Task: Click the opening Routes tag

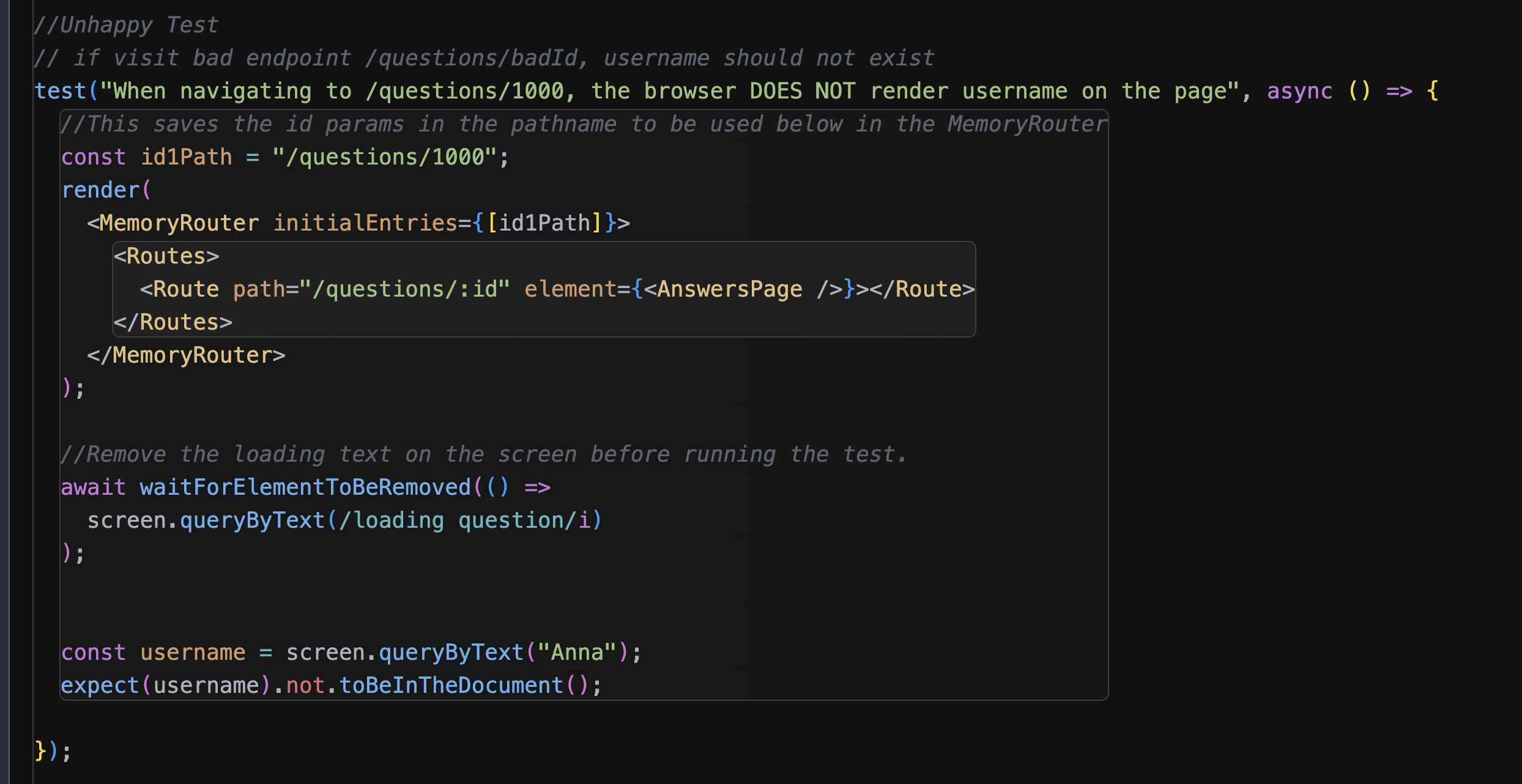Action: pyautogui.click(x=166, y=256)
